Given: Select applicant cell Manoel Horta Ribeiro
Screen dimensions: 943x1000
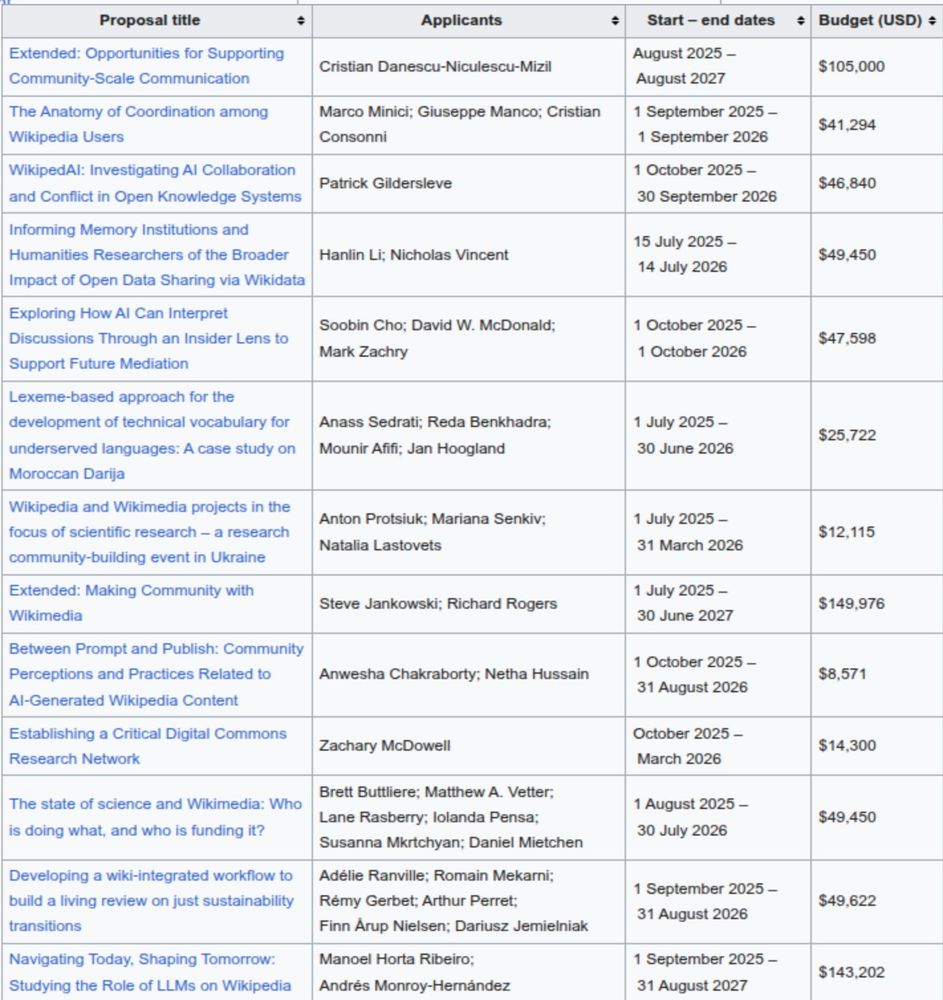Looking at the screenshot, I should point(469,972).
